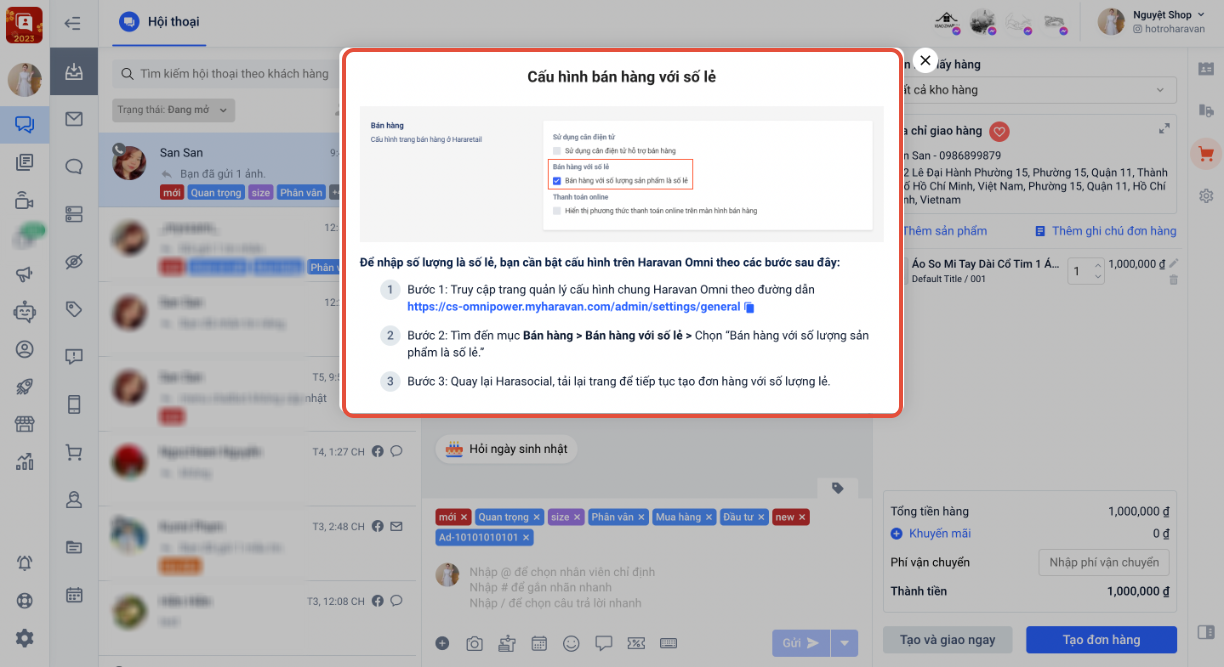This screenshot has width=1224, height=667.
Task: Open the tag icon above message tags
Action: (x=838, y=488)
